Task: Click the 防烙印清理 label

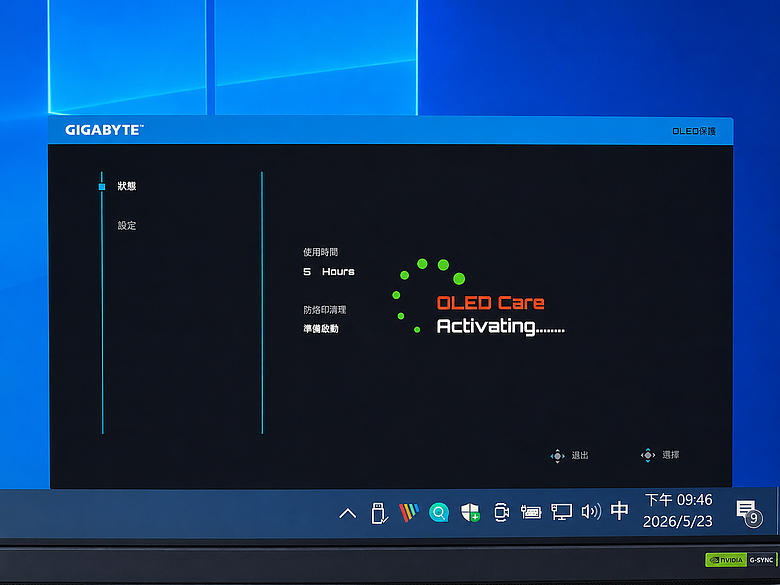Action: pos(324,310)
